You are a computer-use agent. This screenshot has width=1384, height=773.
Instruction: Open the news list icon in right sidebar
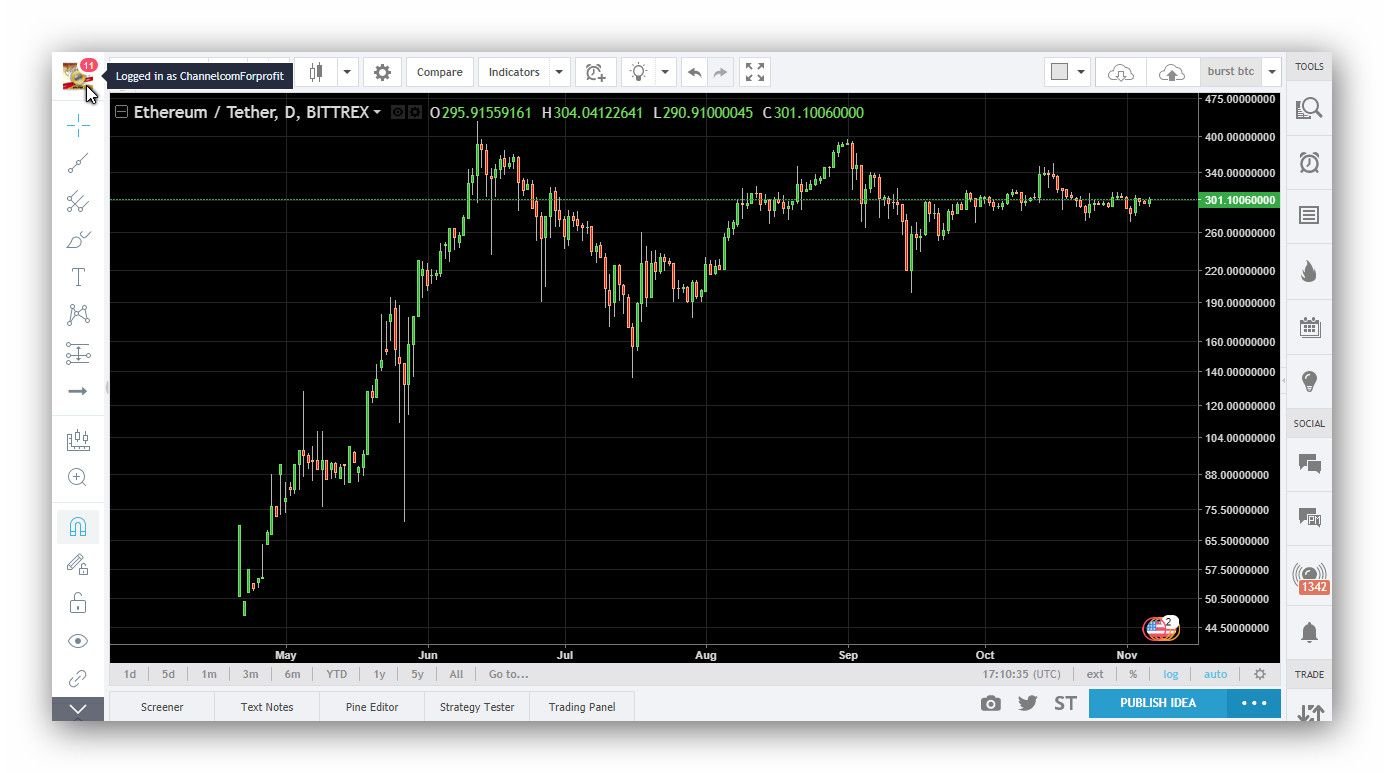click(x=1309, y=216)
